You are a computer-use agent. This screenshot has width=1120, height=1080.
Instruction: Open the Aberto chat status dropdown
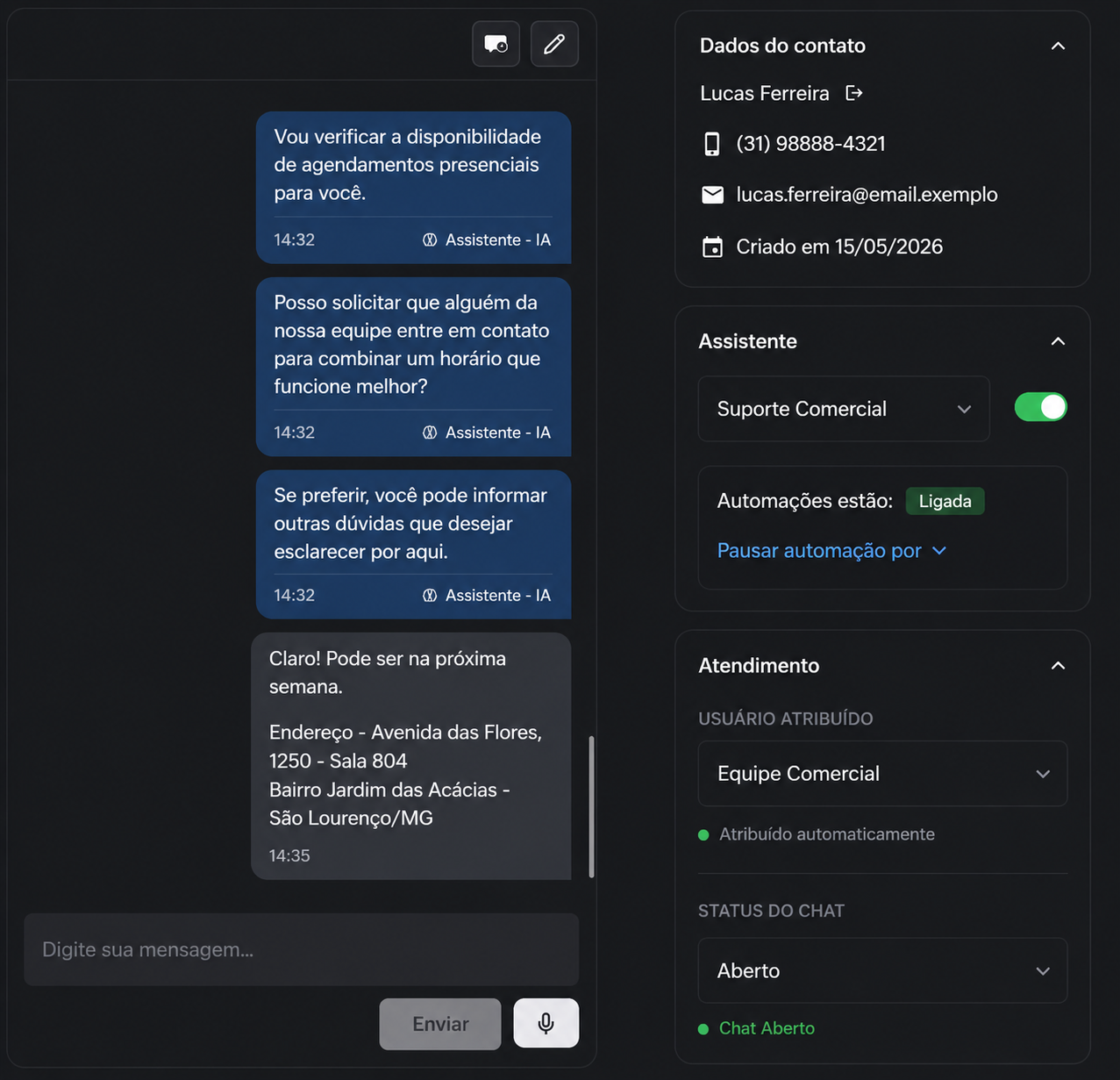tap(882, 970)
